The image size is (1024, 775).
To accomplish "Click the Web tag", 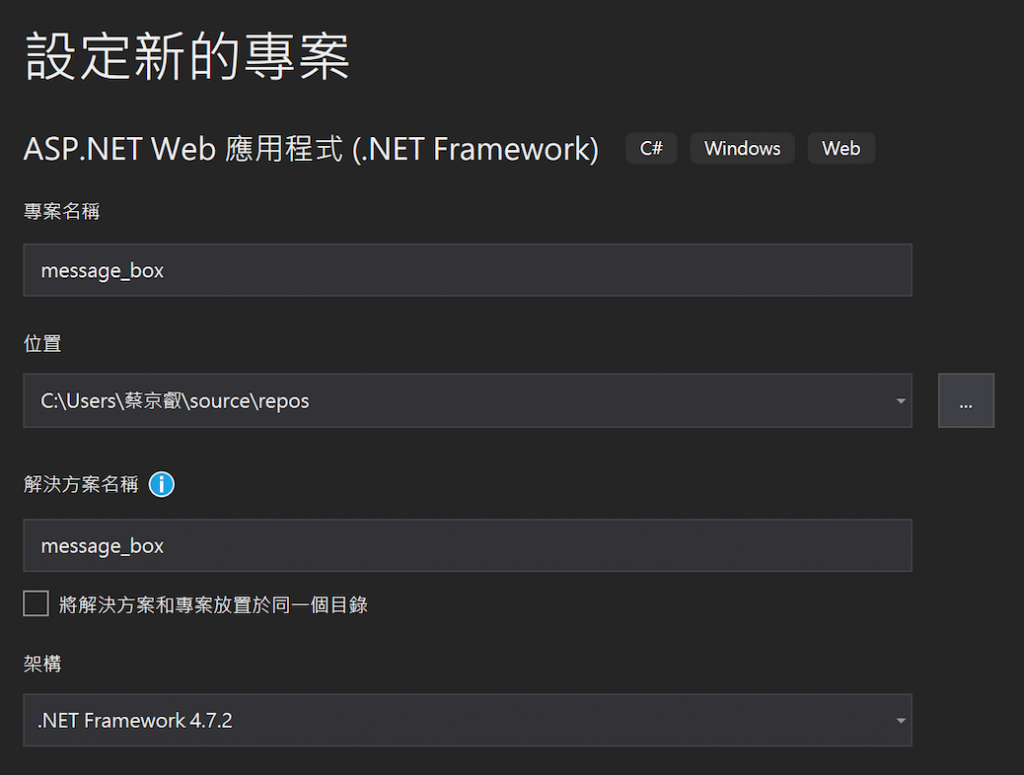I will coord(841,148).
